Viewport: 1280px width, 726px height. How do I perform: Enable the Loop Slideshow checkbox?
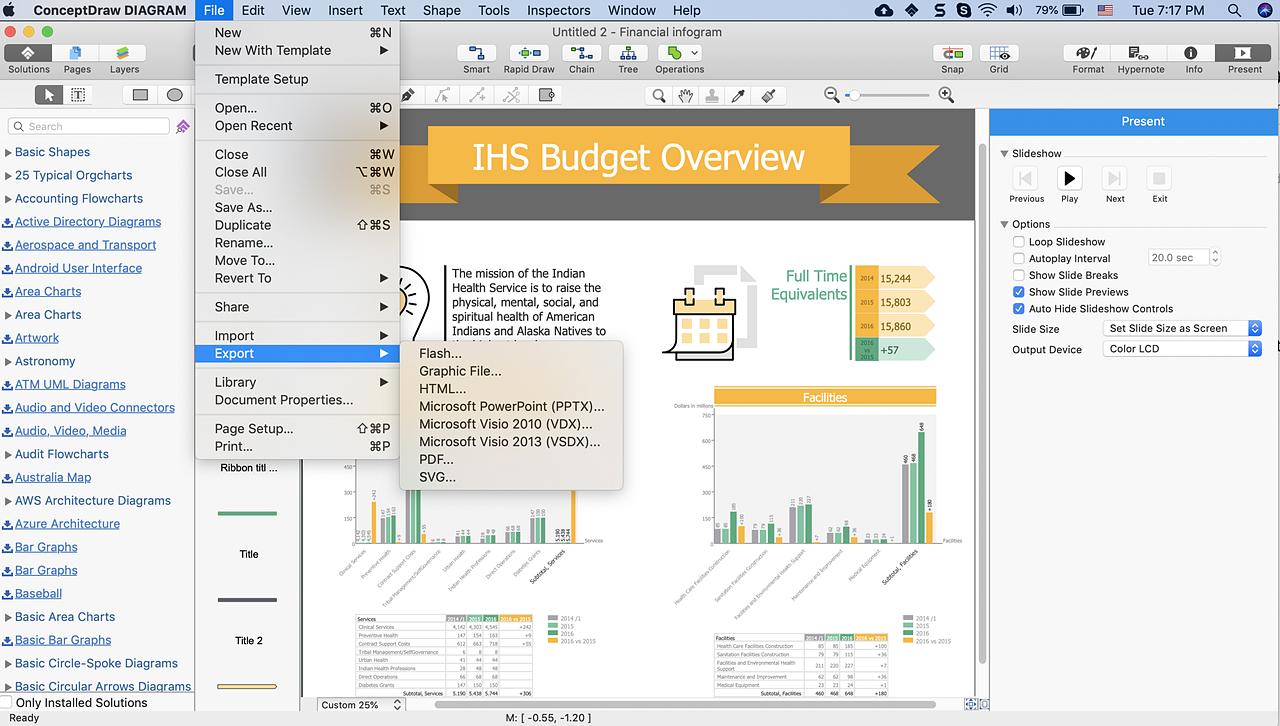pyautogui.click(x=1019, y=242)
